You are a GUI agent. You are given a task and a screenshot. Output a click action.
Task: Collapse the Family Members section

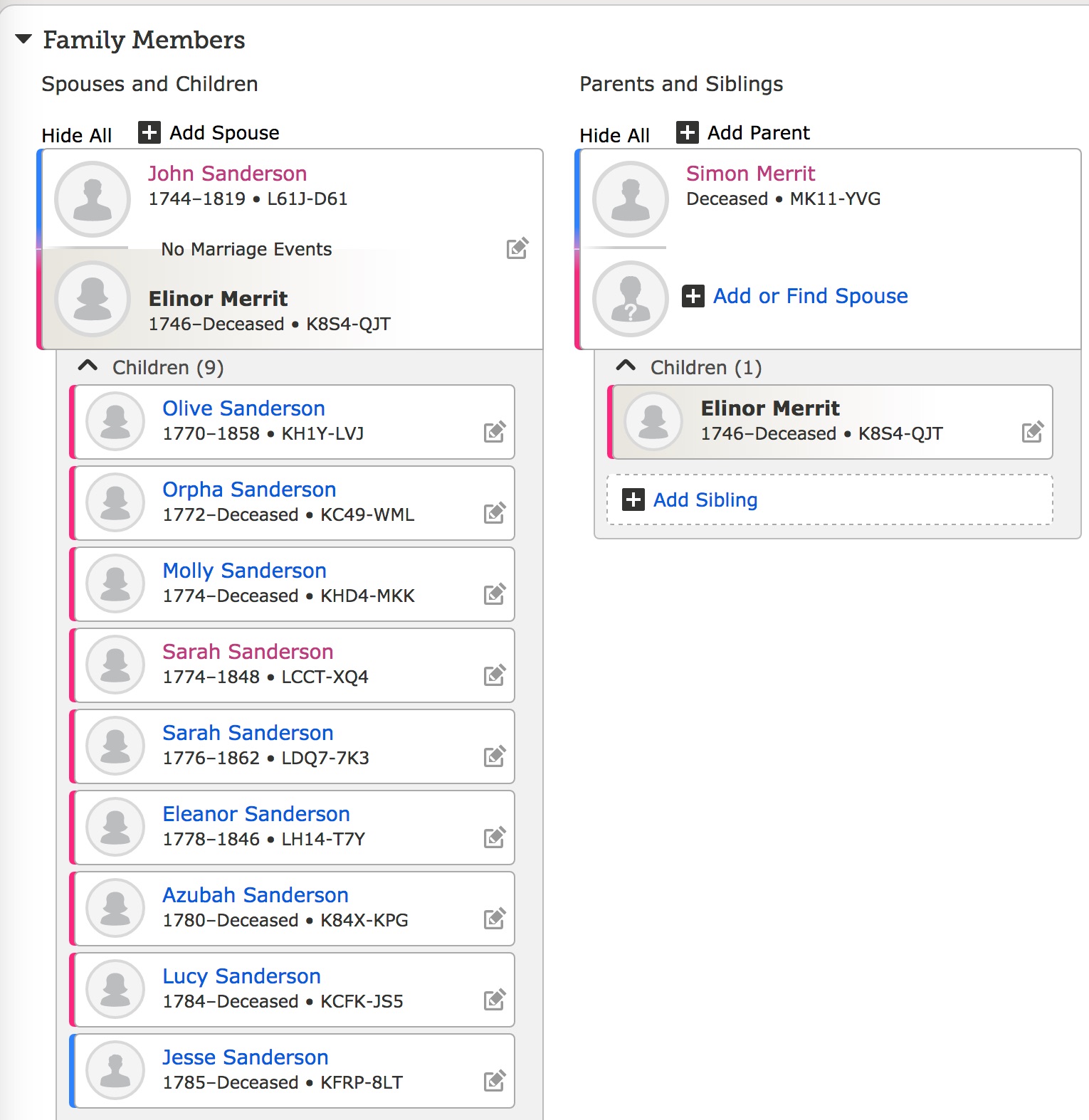23,39
